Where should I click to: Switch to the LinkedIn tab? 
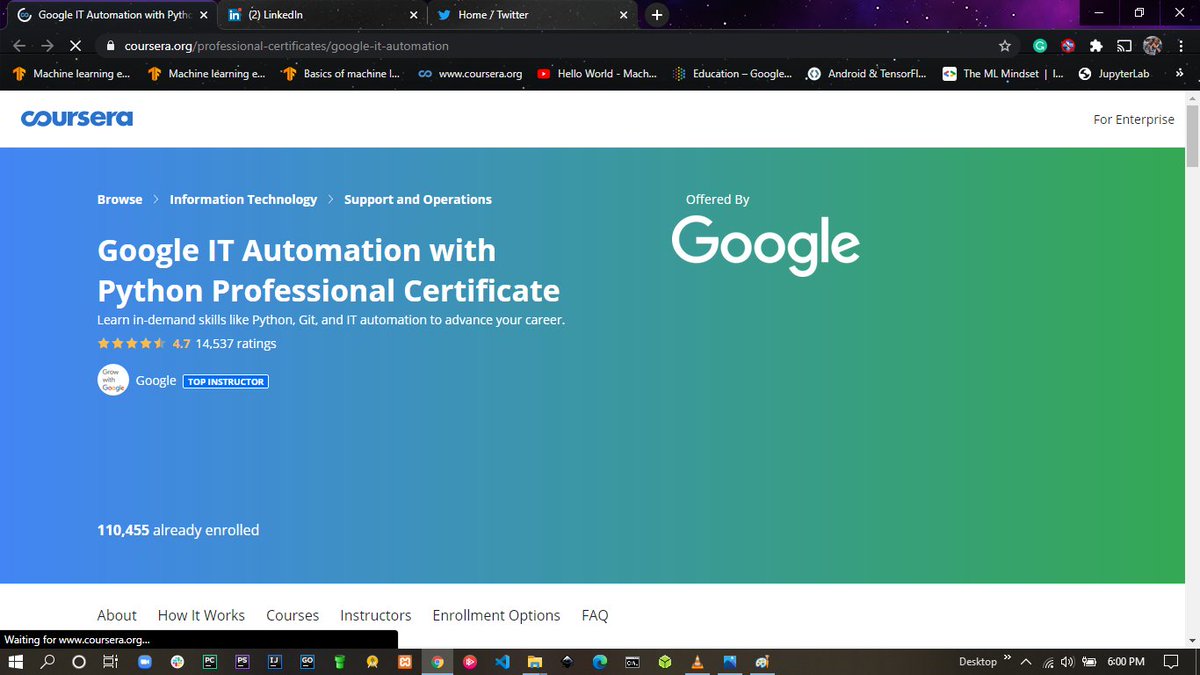[x=310, y=16]
